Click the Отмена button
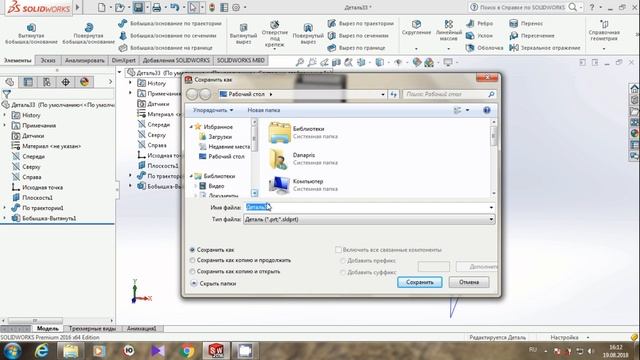This screenshot has height=360, width=640. tap(469, 282)
